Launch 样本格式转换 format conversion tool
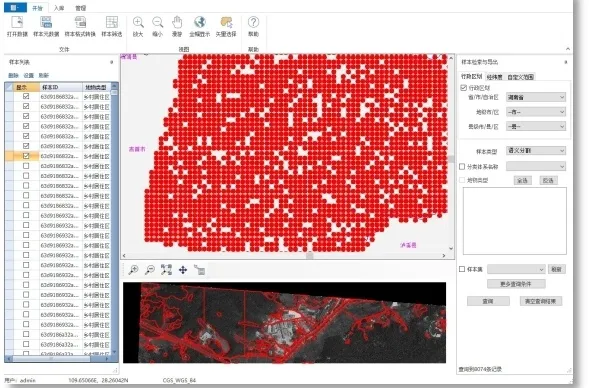Image resolution: width=589 pixels, height=388 pixels. point(80,23)
